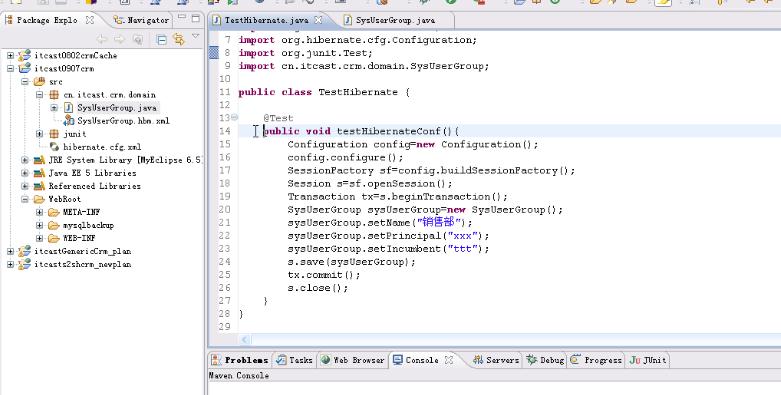Expand the itcasts2shcrm_newplan project
This screenshot has height=395, width=781.
coord(10,264)
